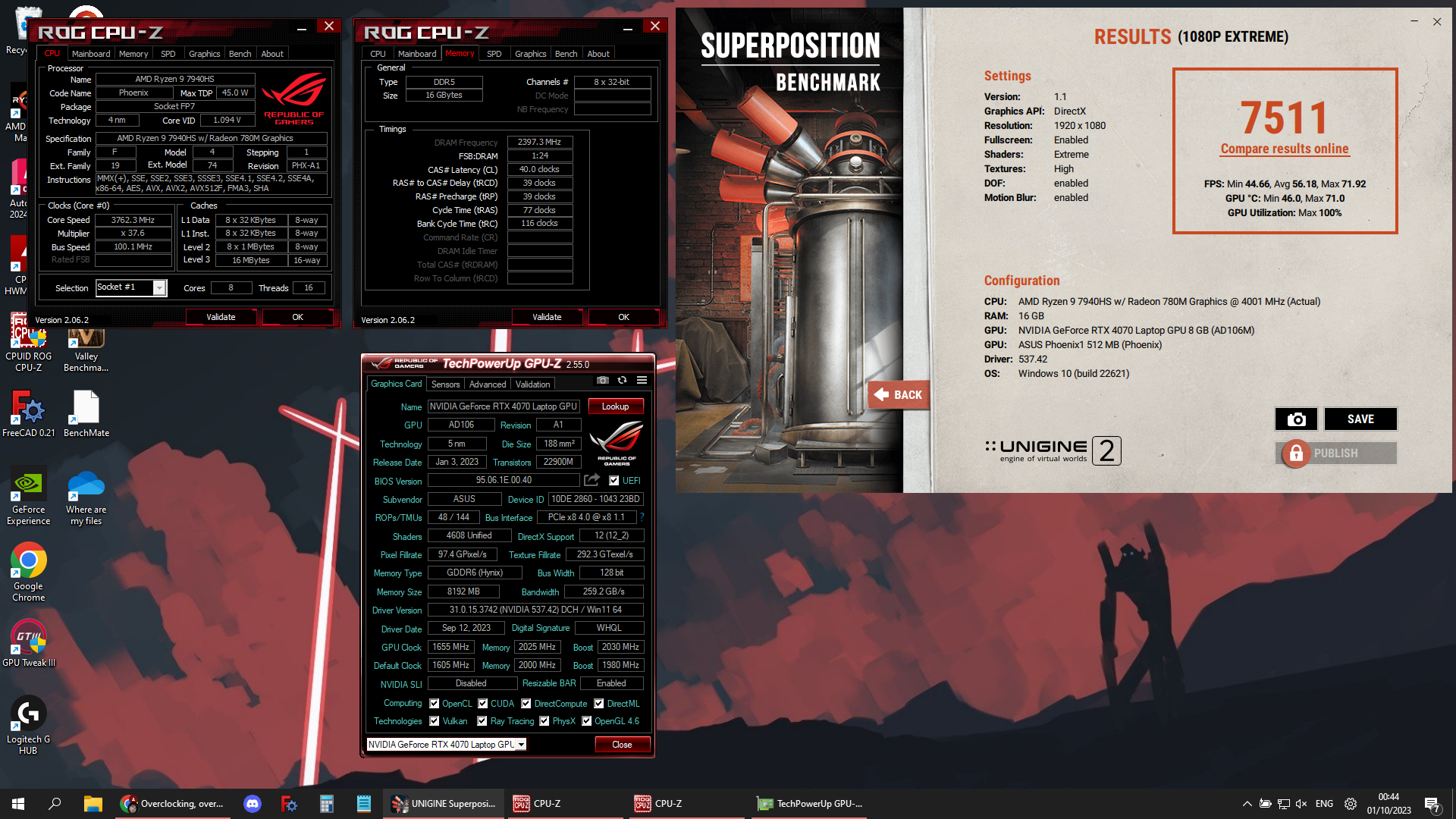Click the Publish lock icon button
The image size is (1456, 819).
click(x=1296, y=453)
